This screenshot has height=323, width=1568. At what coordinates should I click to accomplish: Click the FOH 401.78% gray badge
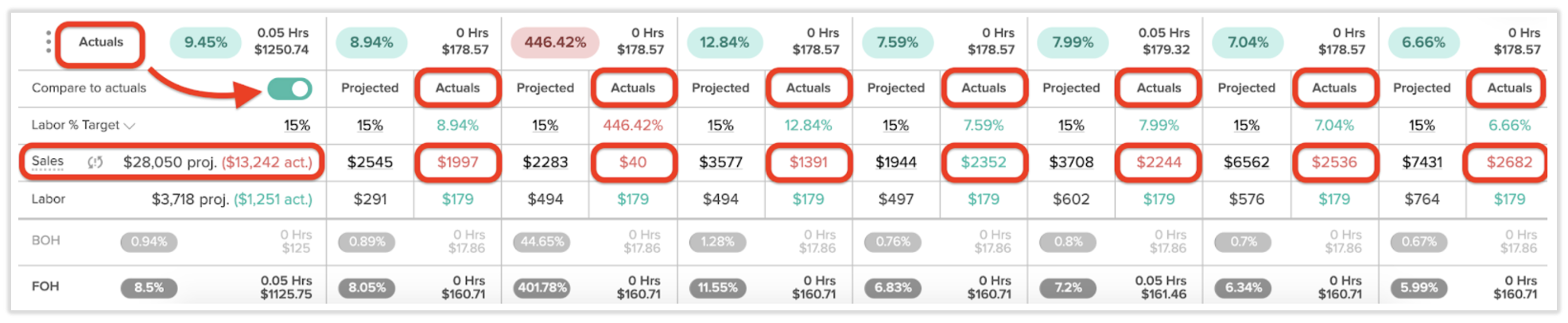(x=542, y=287)
